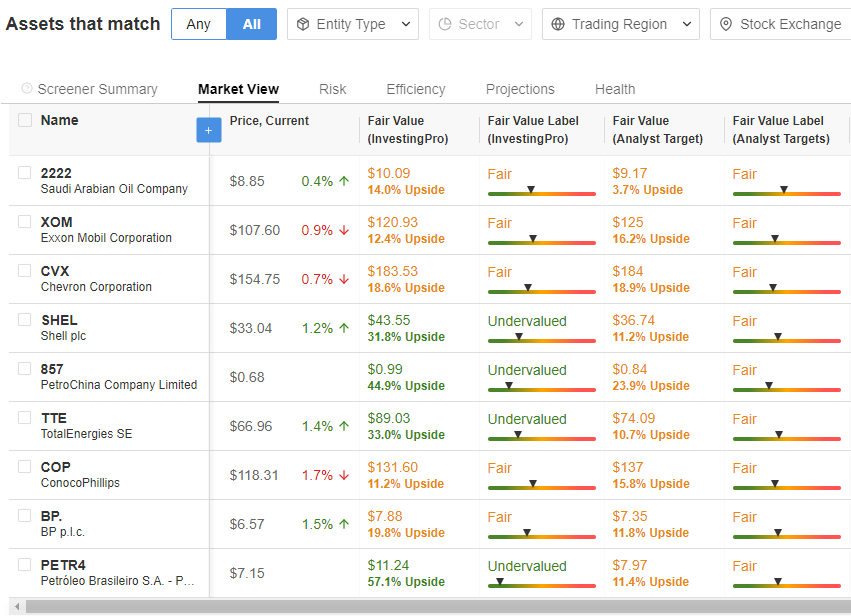Click the green up arrow in the TTE row
851x616 pixels.
(x=344, y=426)
